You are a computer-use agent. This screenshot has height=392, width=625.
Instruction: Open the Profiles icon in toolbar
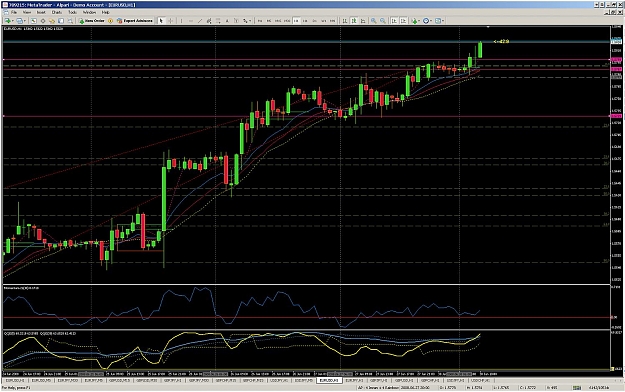click(19, 21)
